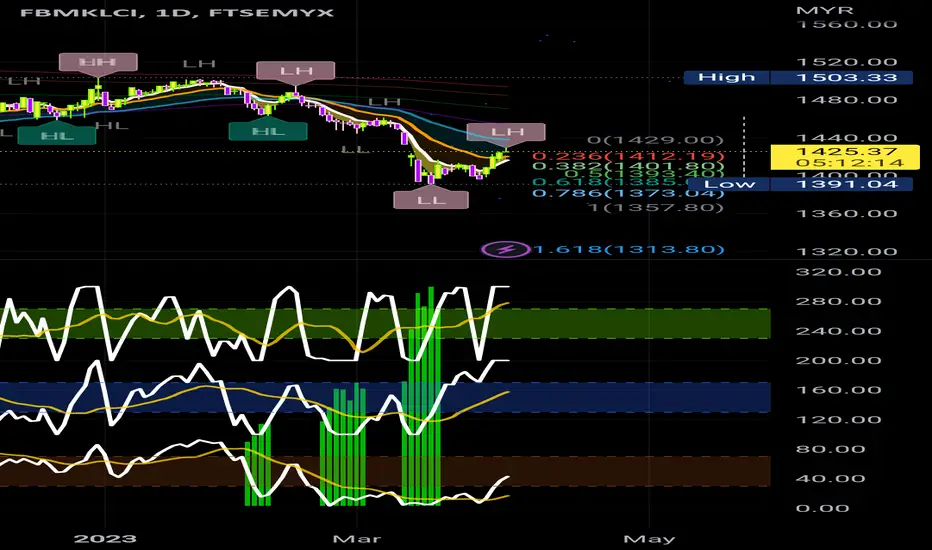932x550 pixels.
Task: Select the 1.618(1313.80) Fibonacci level label
Action: 629,249
